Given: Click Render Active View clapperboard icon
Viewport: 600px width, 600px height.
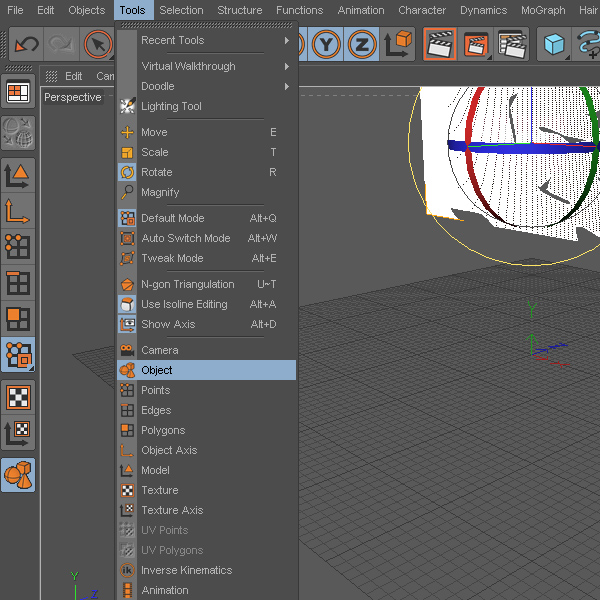Looking at the screenshot, I should 440,44.
